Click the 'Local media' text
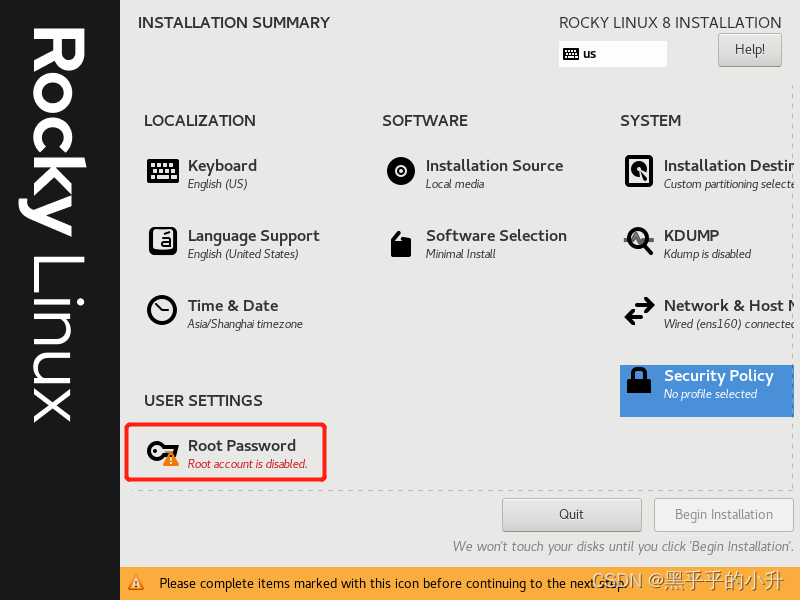This screenshot has height=600, width=800. tap(455, 184)
